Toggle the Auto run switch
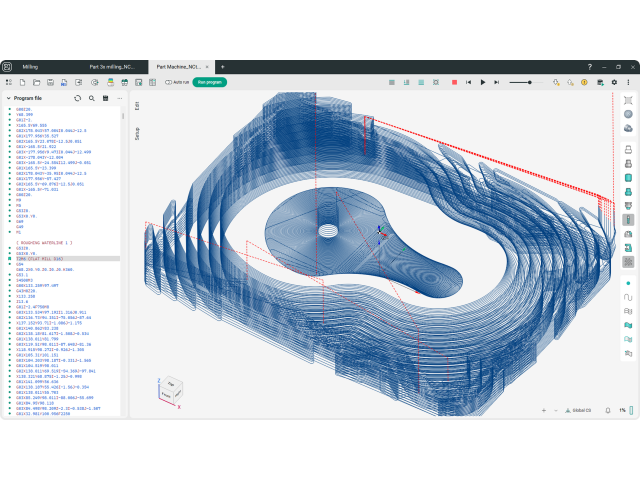This screenshot has width=640, height=480. [x=169, y=82]
